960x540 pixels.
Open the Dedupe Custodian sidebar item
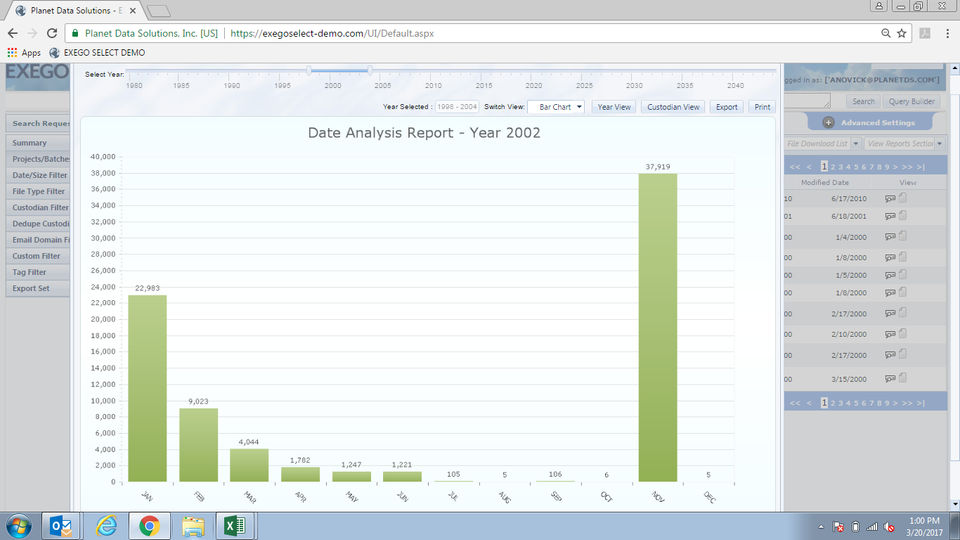pyautogui.click(x=38, y=223)
